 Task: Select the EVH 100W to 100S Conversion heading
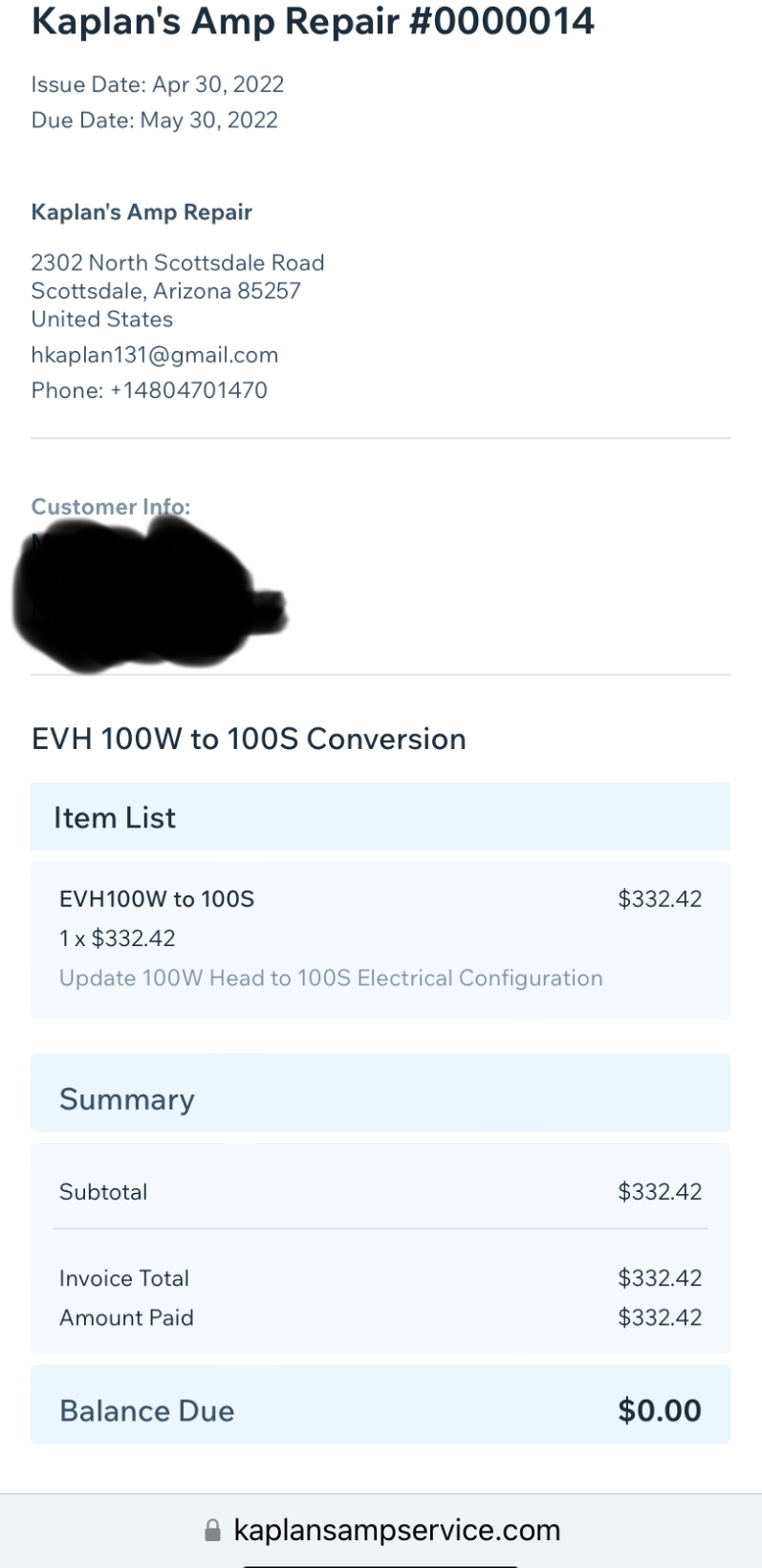click(249, 740)
